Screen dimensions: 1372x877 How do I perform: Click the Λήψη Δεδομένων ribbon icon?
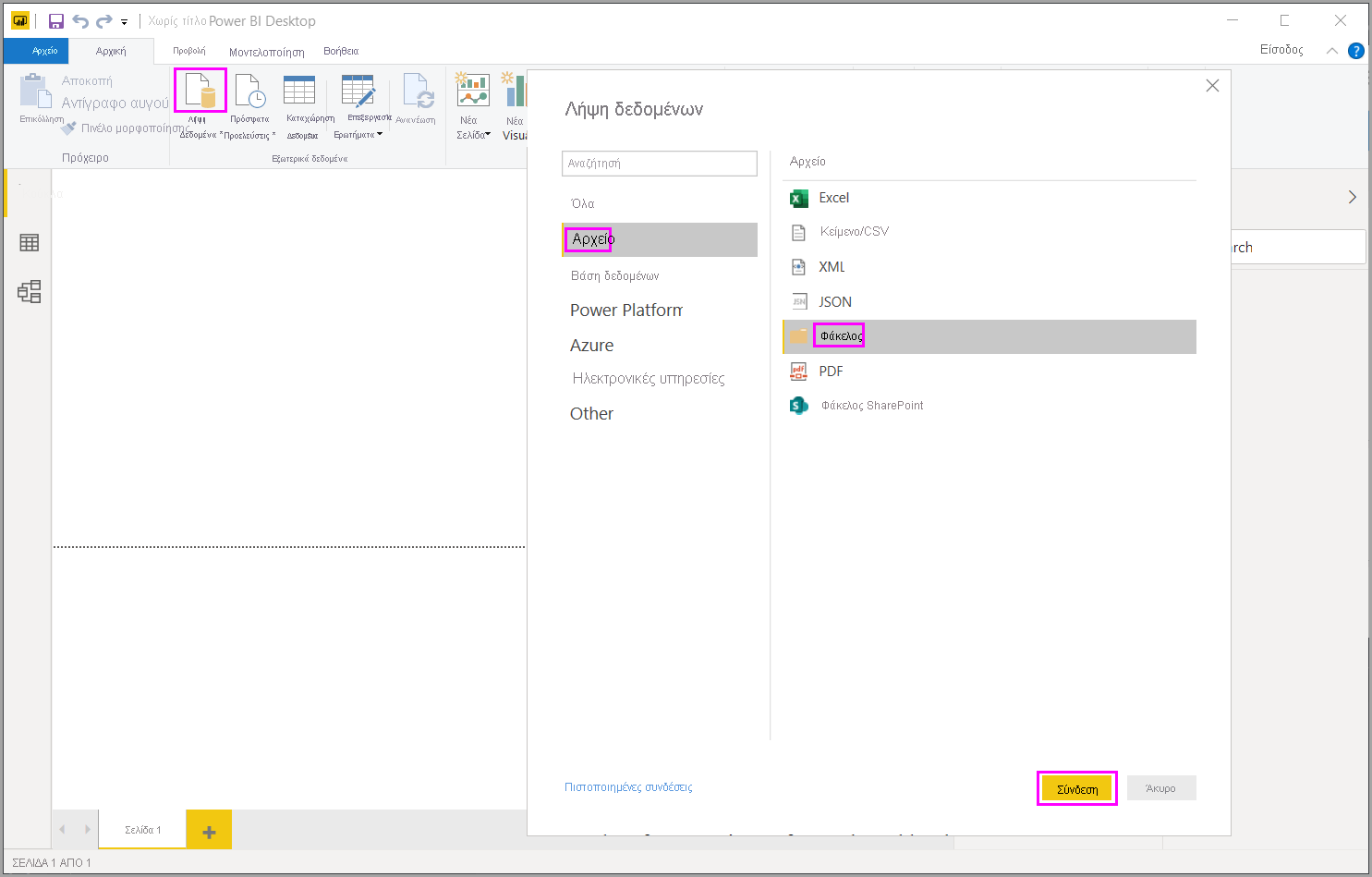(200, 91)
